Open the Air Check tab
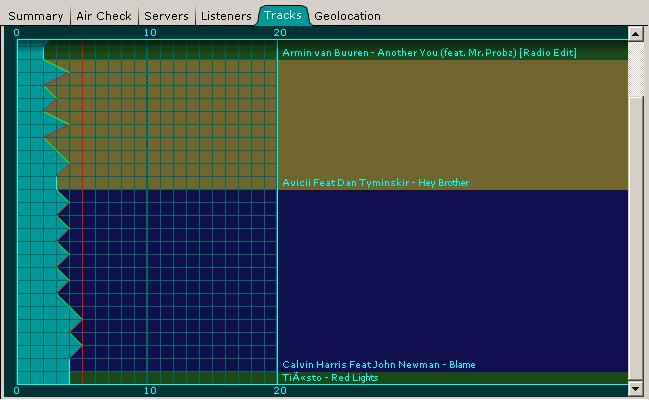 coord(104,16)
